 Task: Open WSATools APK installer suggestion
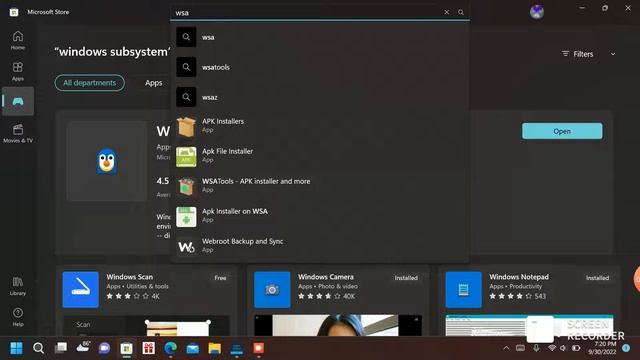pos(320,187)
